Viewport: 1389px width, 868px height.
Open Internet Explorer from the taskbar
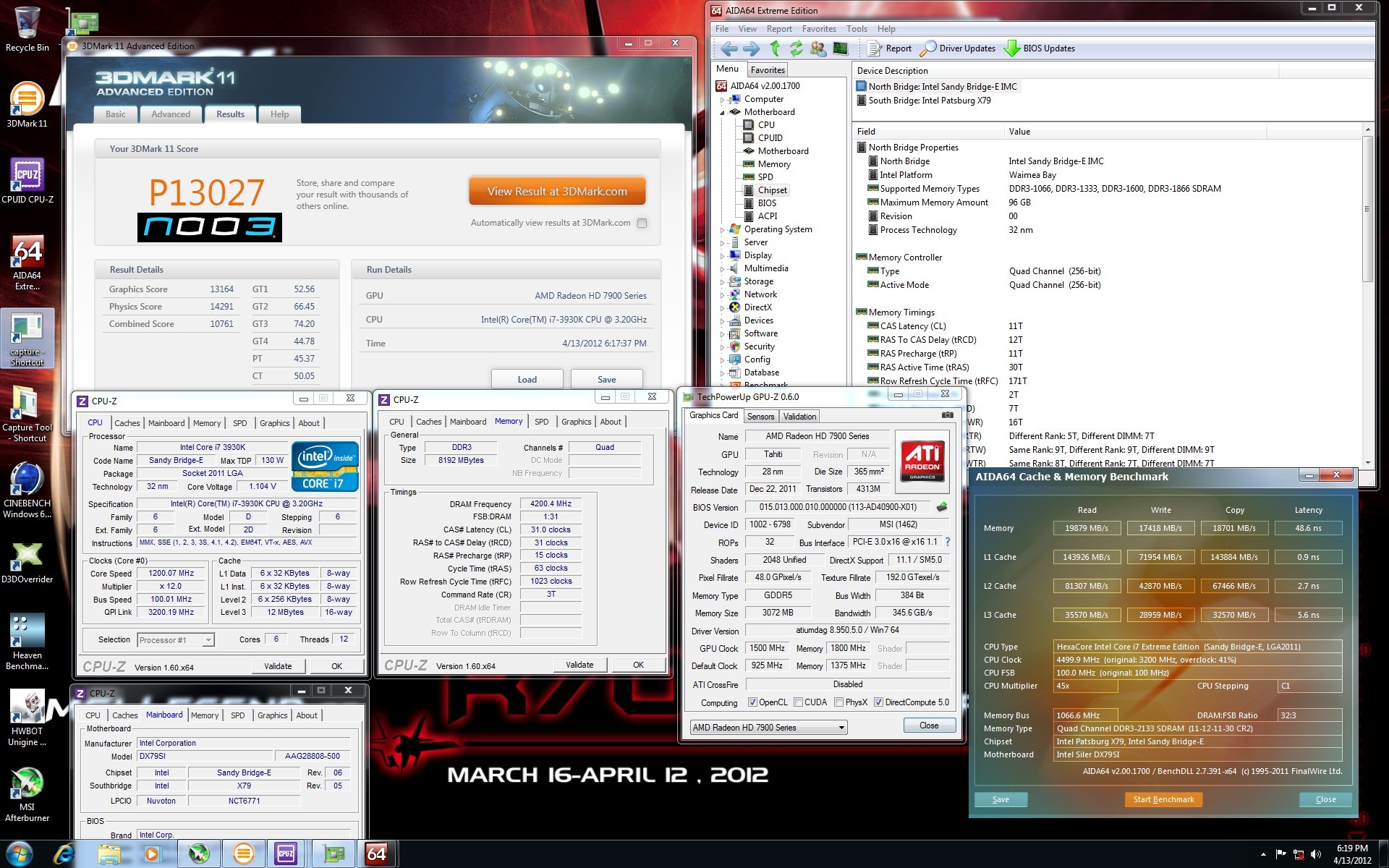[x=64, y=854]
